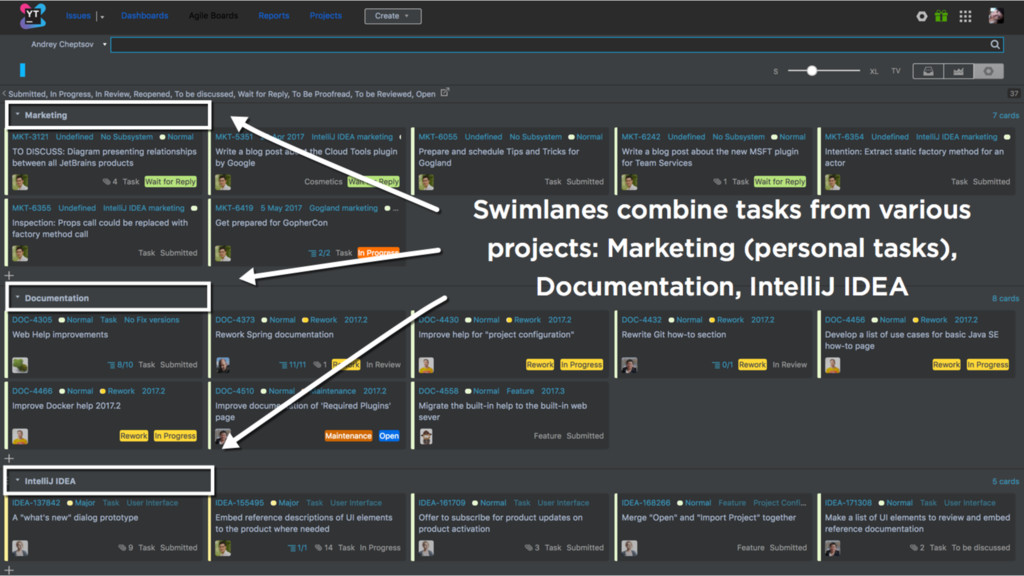Open issue IDEA-168266 link
Screen dimensions: 1024x576
click(646, 502)
